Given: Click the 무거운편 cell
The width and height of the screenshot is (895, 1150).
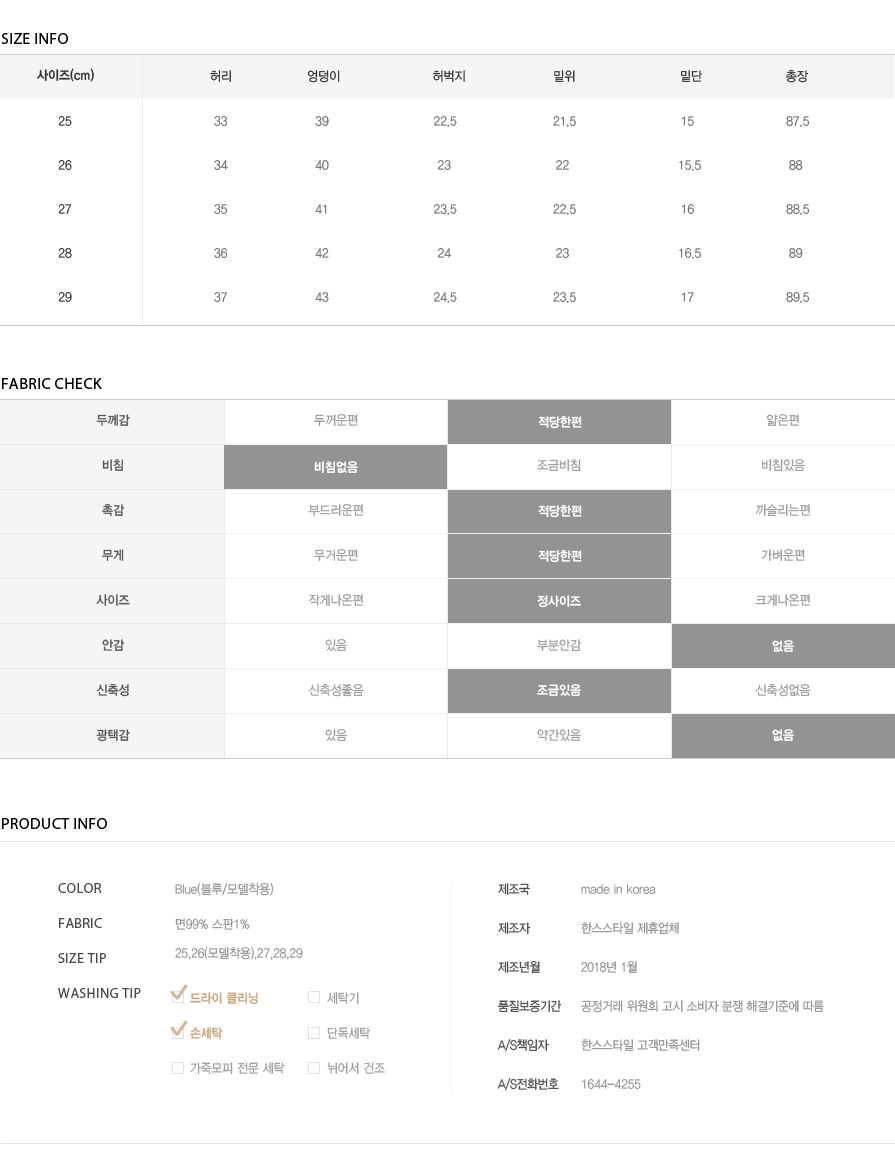Looking at the screenshot, I should 336,555.
